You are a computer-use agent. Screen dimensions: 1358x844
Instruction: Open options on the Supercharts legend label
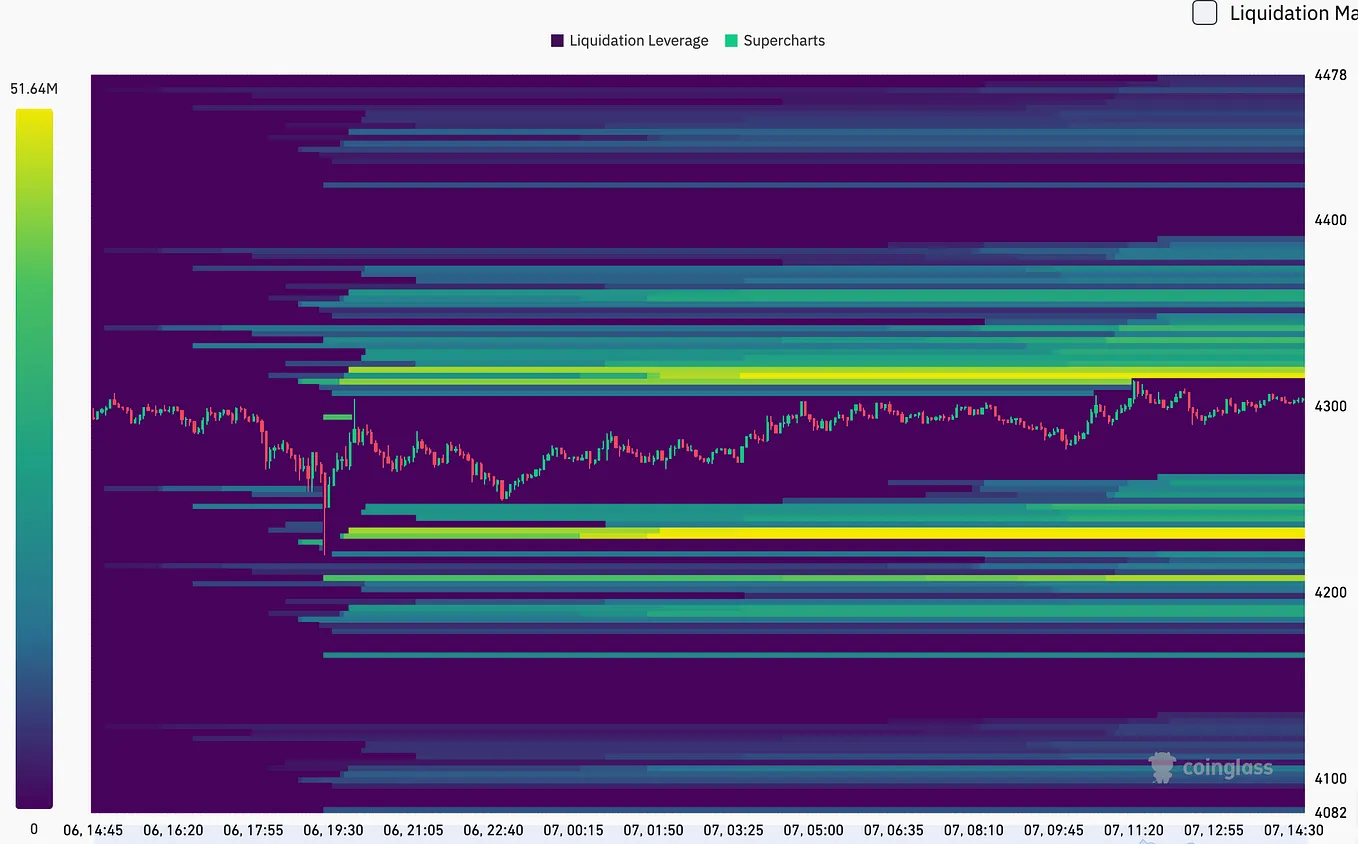pos(785,40)
